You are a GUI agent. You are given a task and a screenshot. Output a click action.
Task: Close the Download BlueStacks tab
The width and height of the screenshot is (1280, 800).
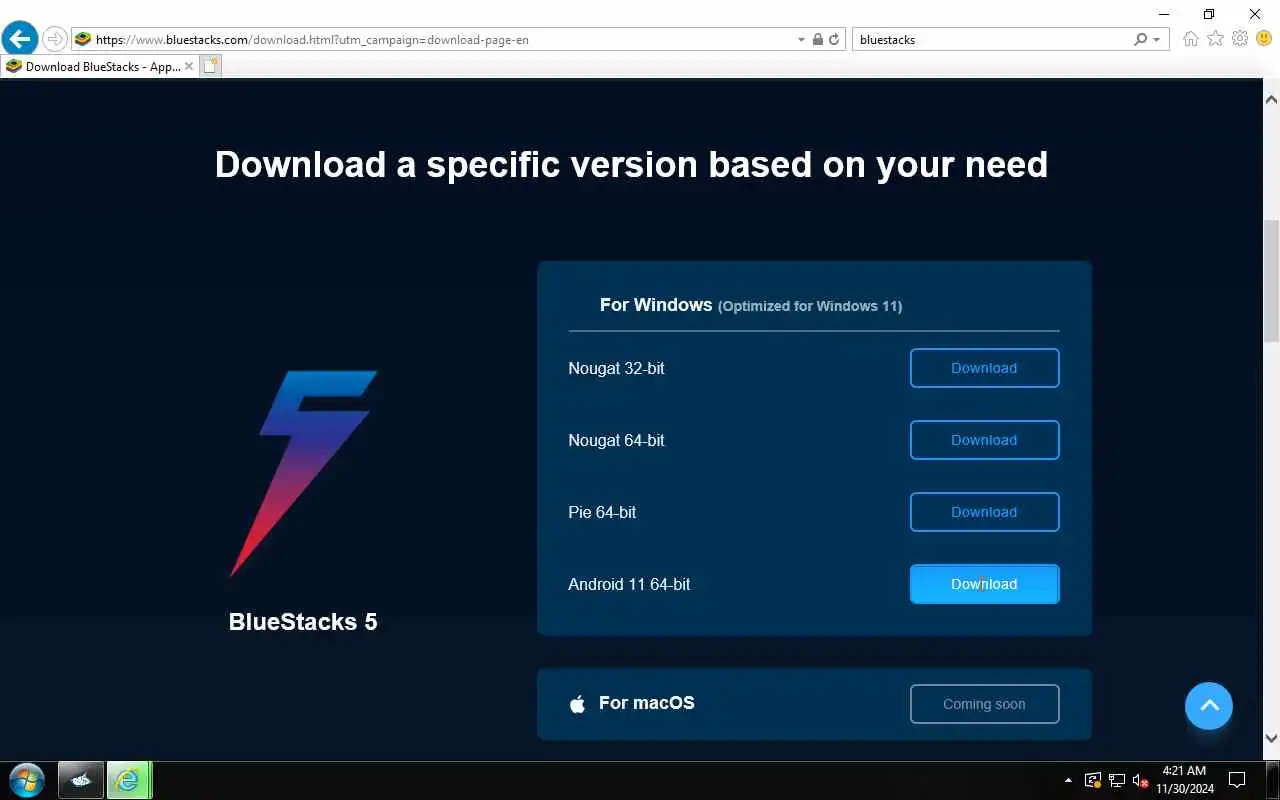click(x=189, y=67)
